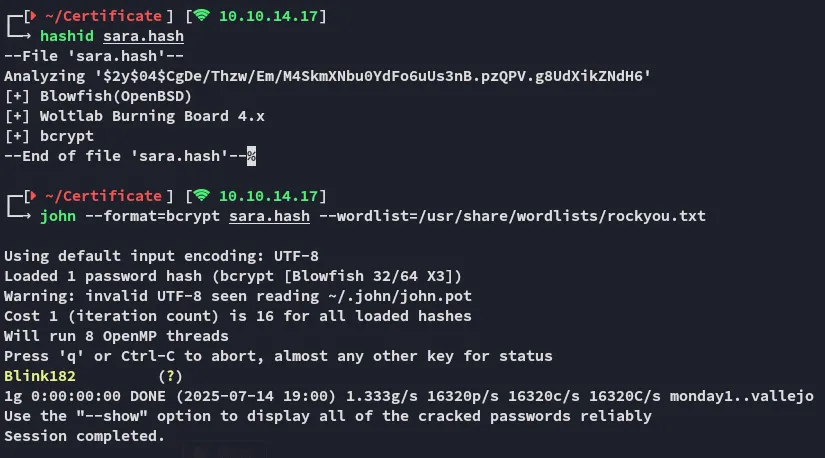
Task: Click the prompt arrow before the john command
Action: pos(21,216)
